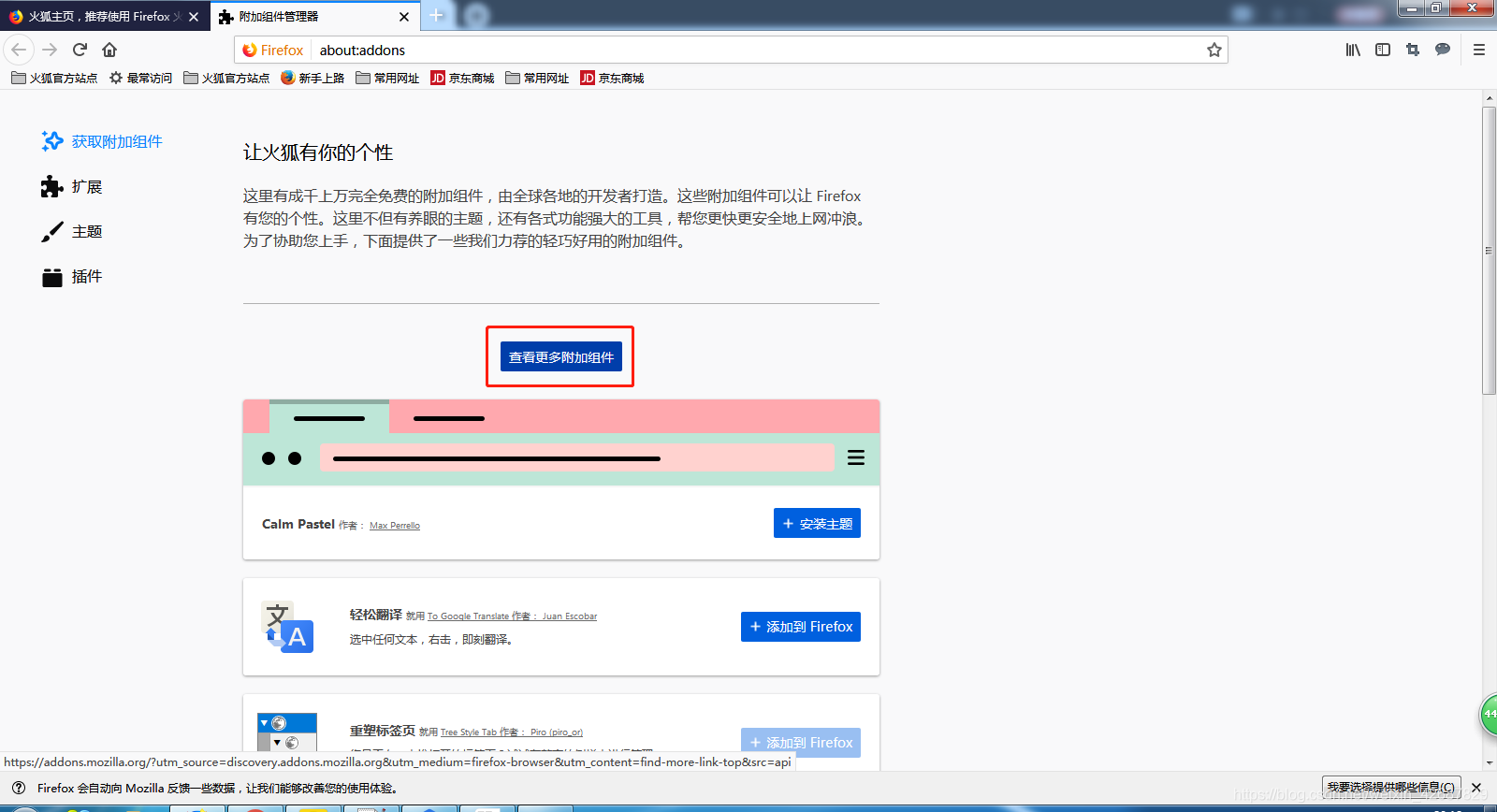Open the last 京东商城 bookmark

612,78
